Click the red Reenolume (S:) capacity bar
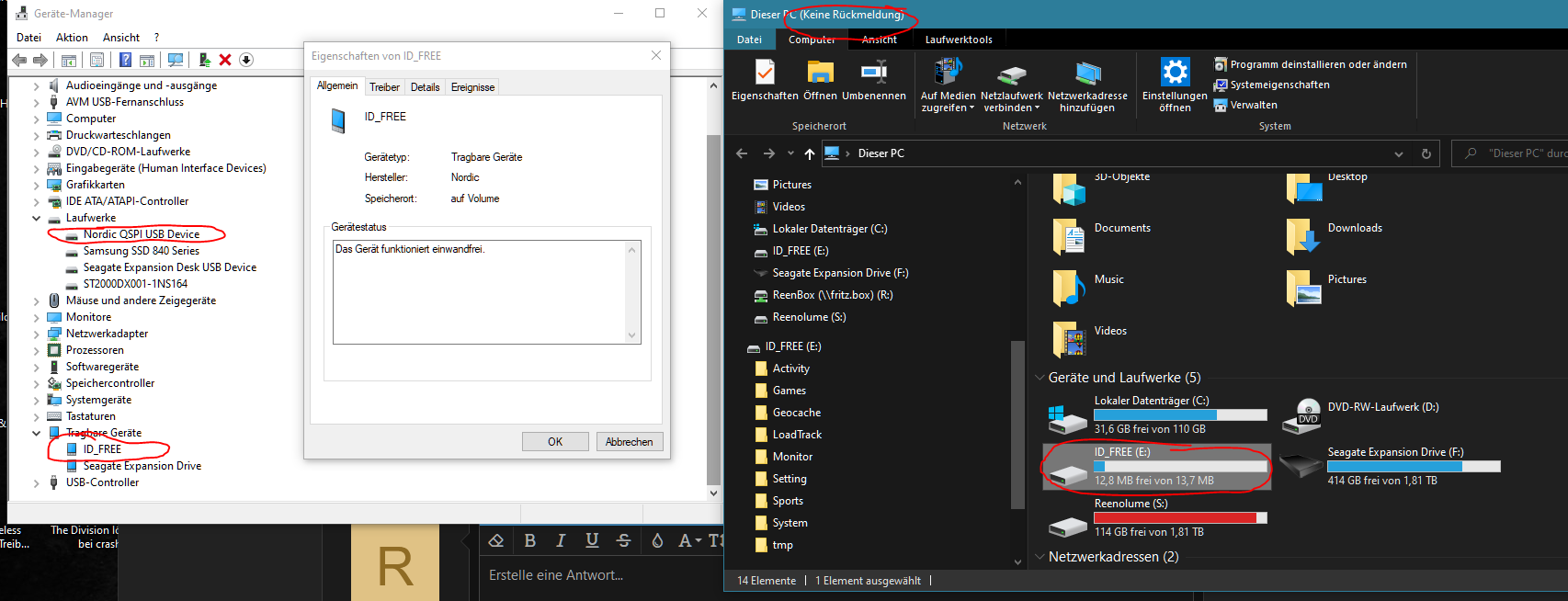Image resolution: width=1568 pixels, height=601 pixels. (1180, 517)
